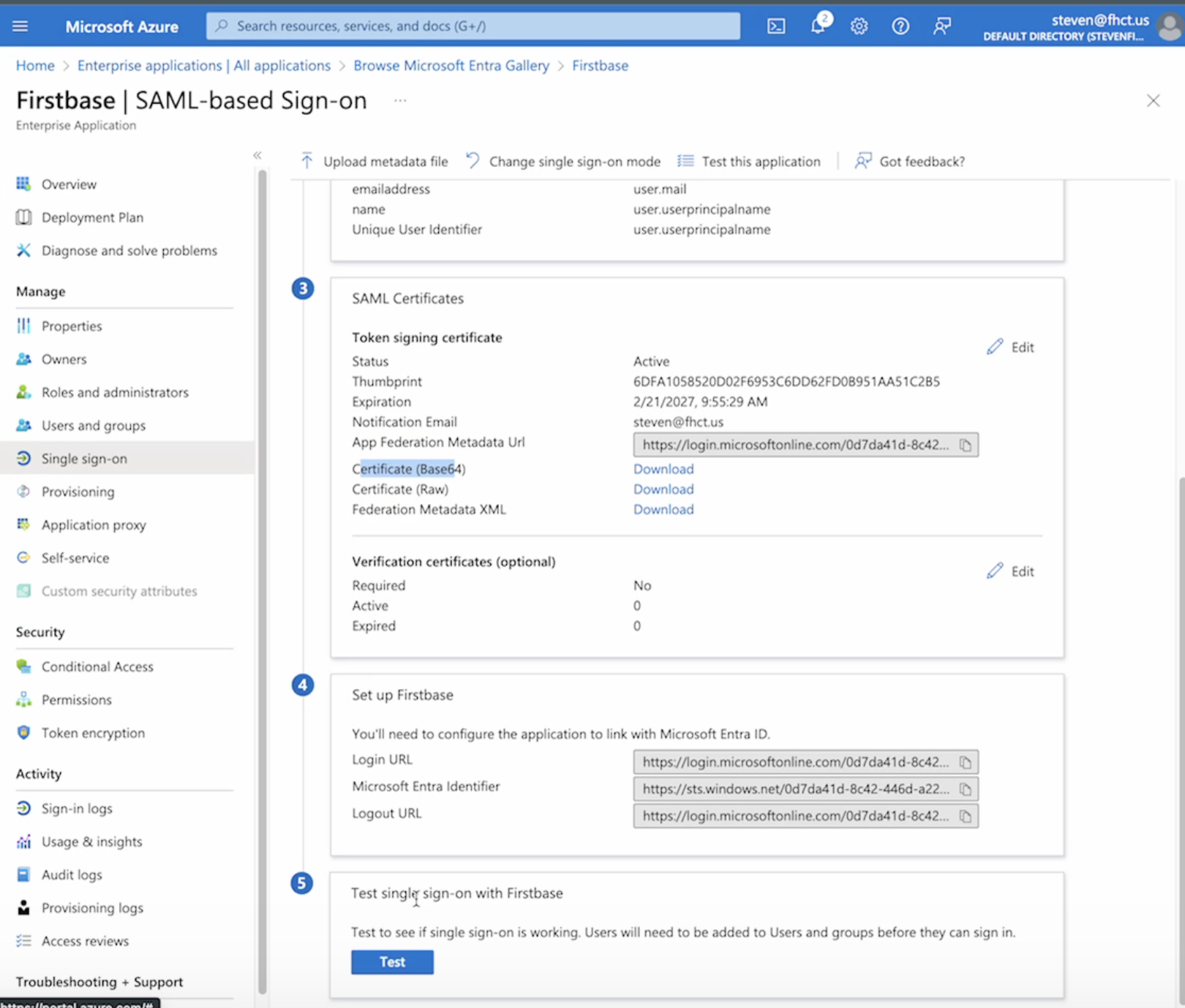Select Single sign-on in the sidebar
1185x1008 pixels.
pyautogui.click(x=127, y=459)
